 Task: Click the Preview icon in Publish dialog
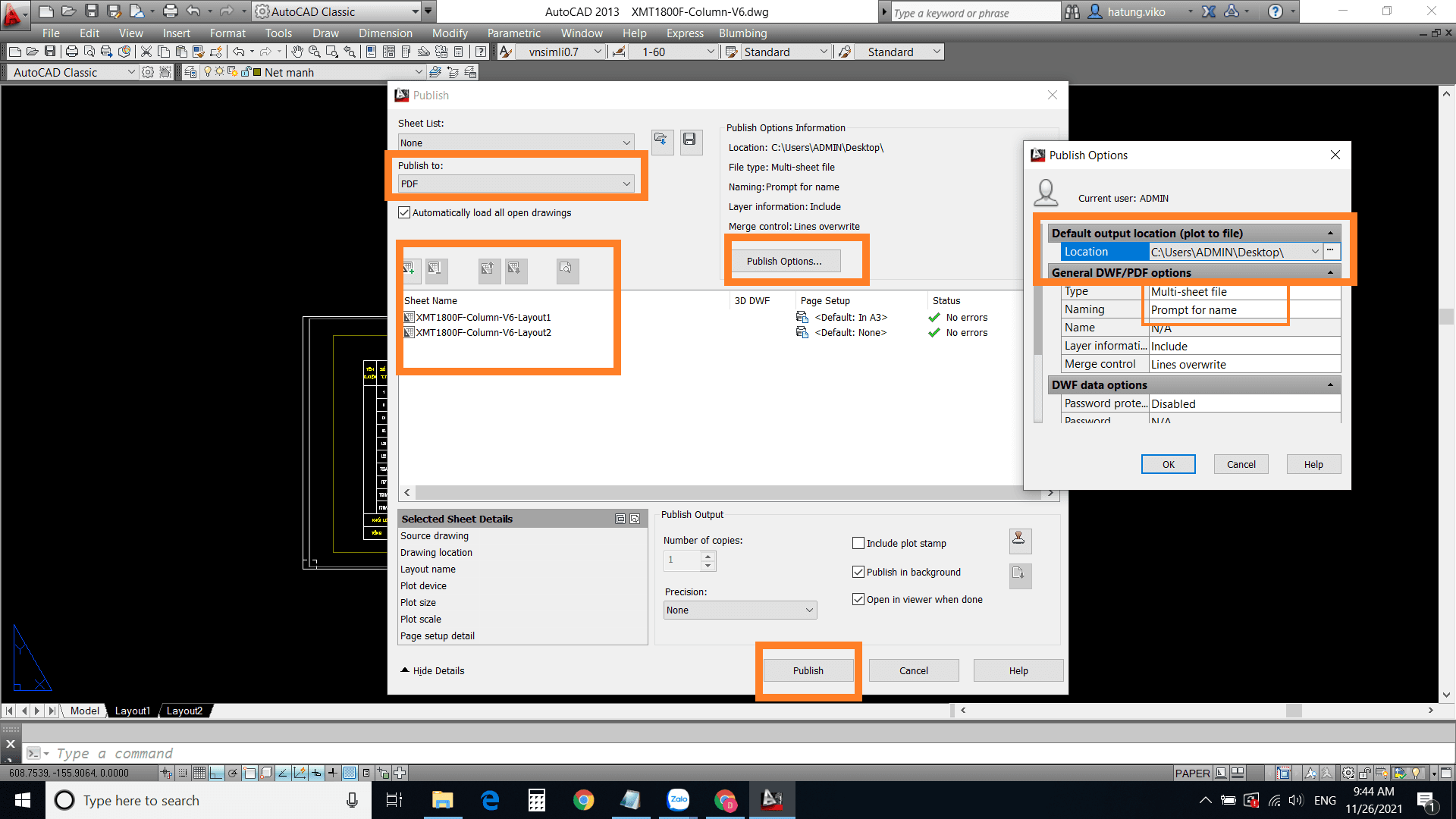pos(565,268)
